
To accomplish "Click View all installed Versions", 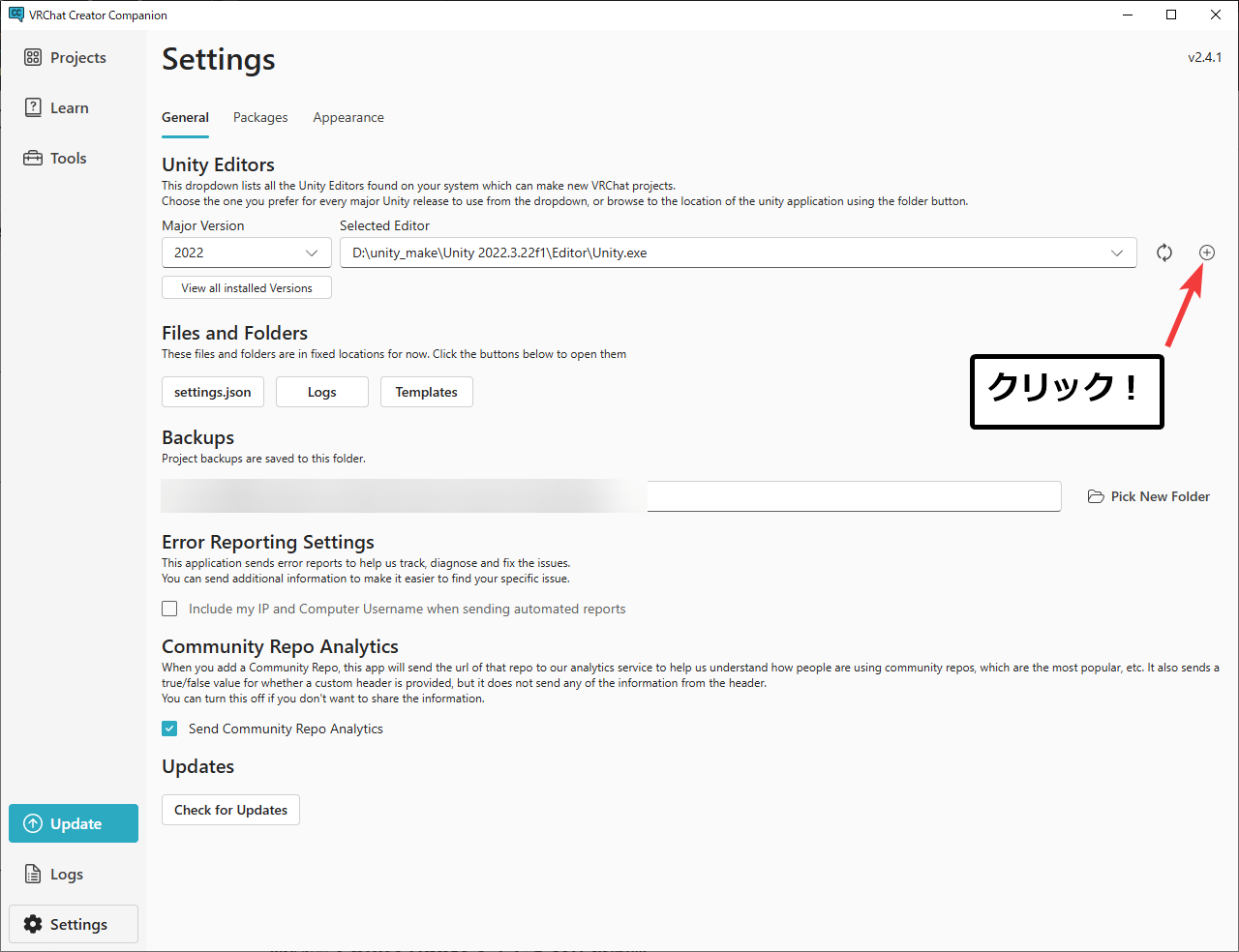I will point(247,288).
